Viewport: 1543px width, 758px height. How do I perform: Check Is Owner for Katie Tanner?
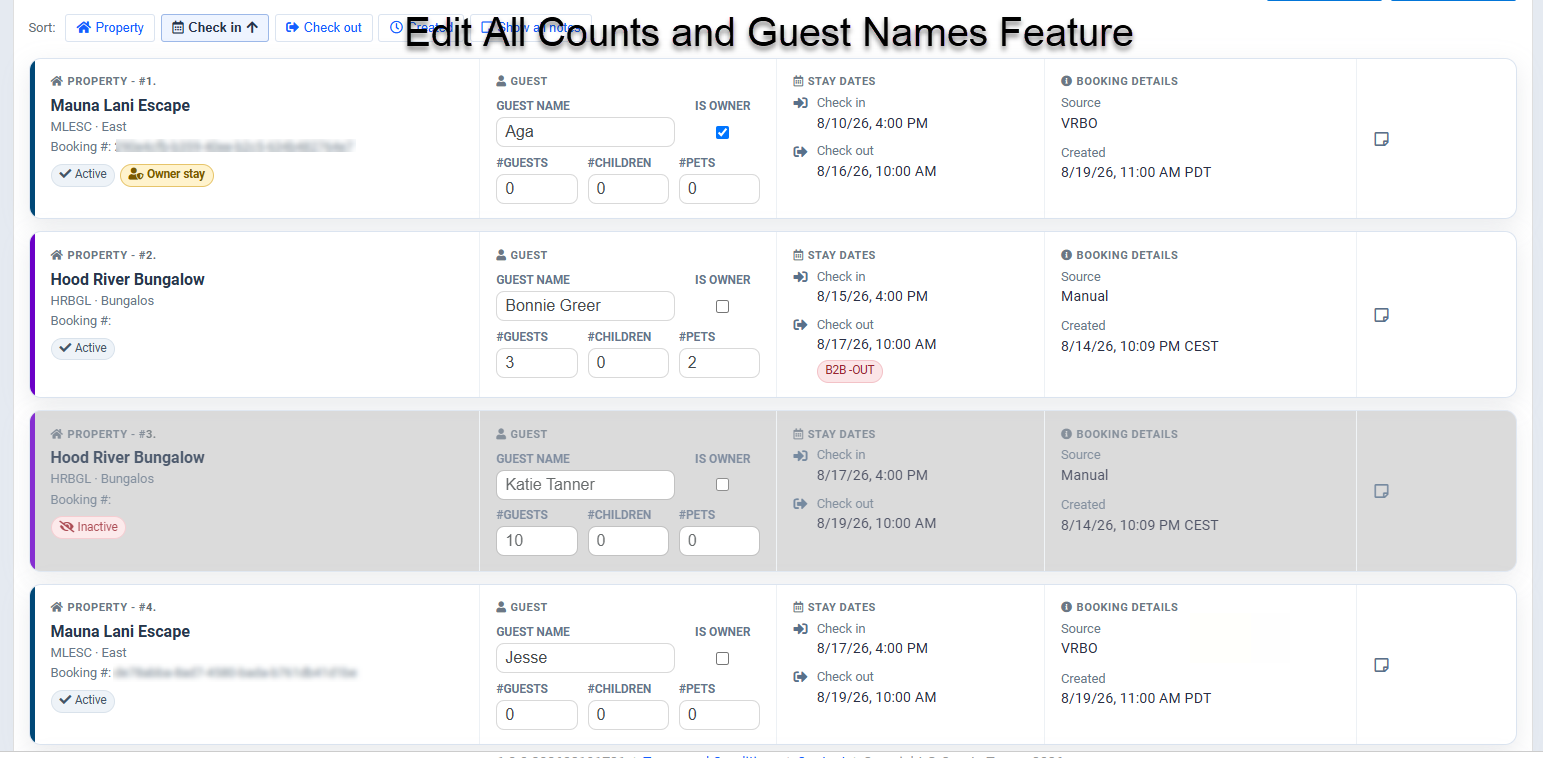[x=722, y=485]
